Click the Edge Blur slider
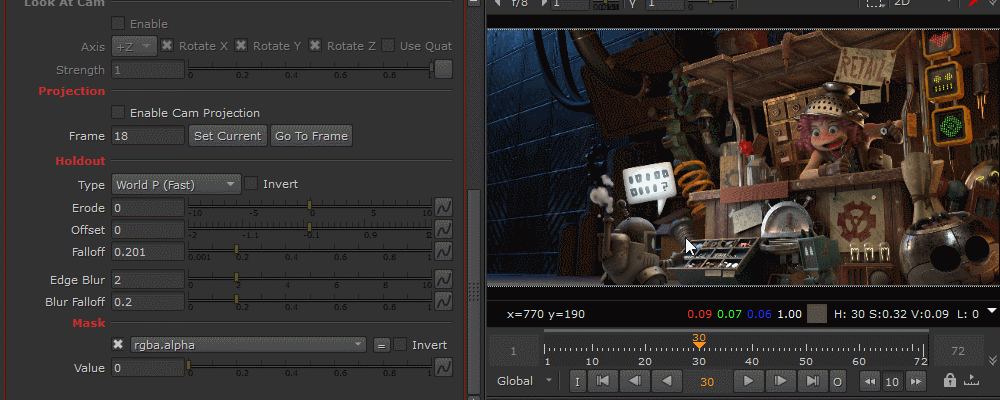The height and width of the screenshot is (400, 1000). pyautogui.click(x=310, y=277)
